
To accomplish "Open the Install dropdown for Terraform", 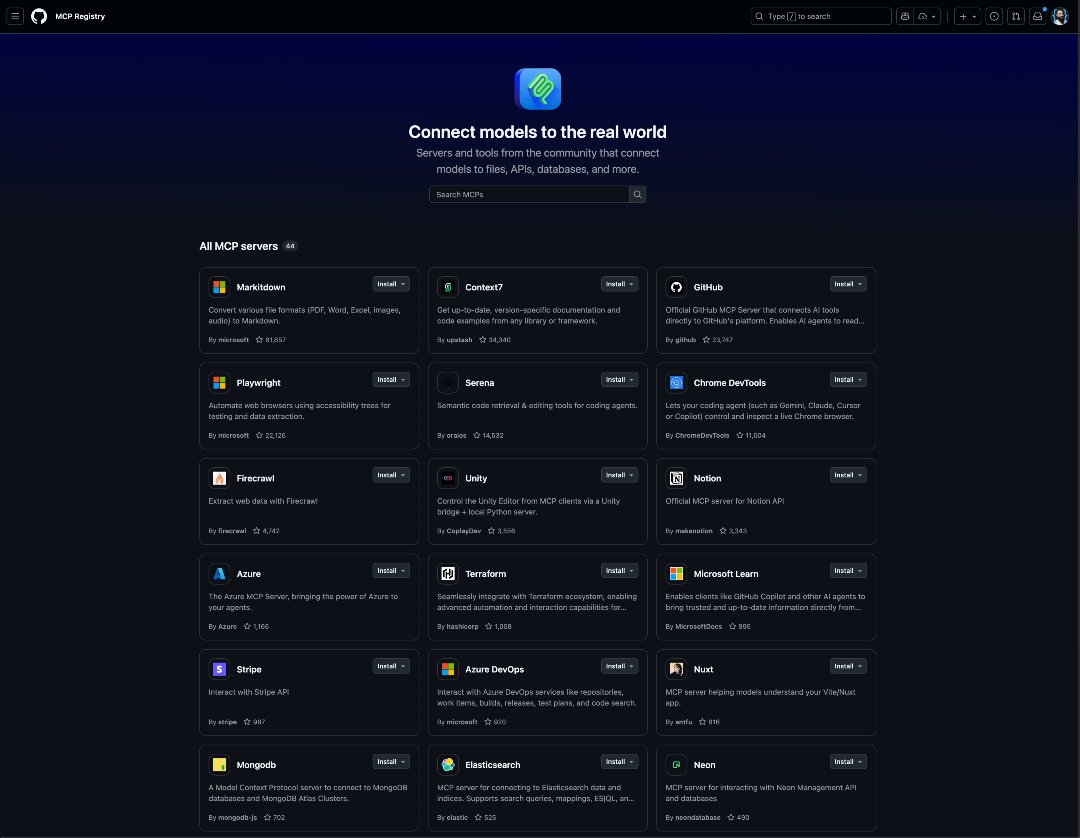I will [x=620, y=571].
